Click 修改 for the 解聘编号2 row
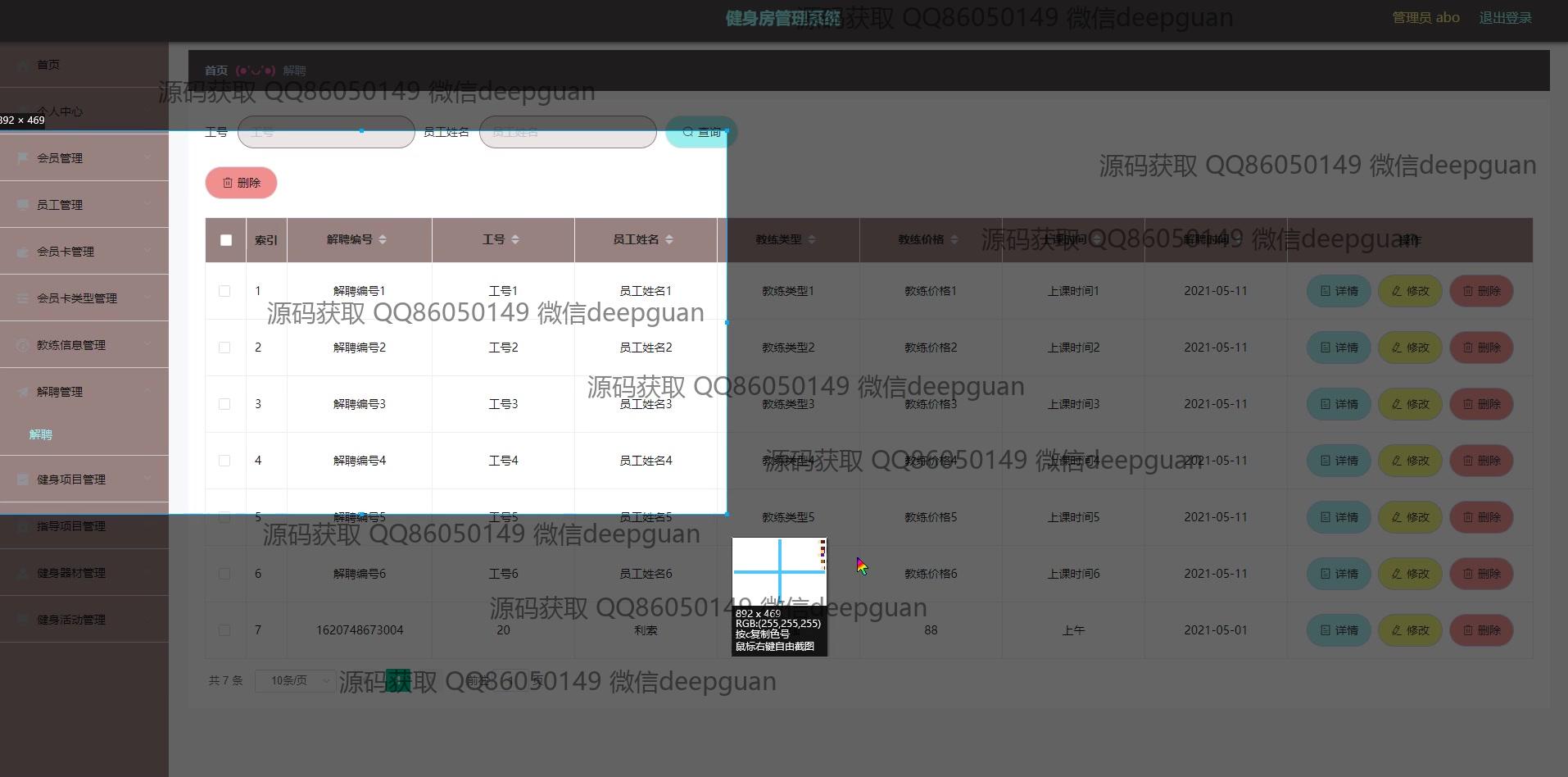Viewport: 1568px width, 777px height. (x=1410, y=348)
